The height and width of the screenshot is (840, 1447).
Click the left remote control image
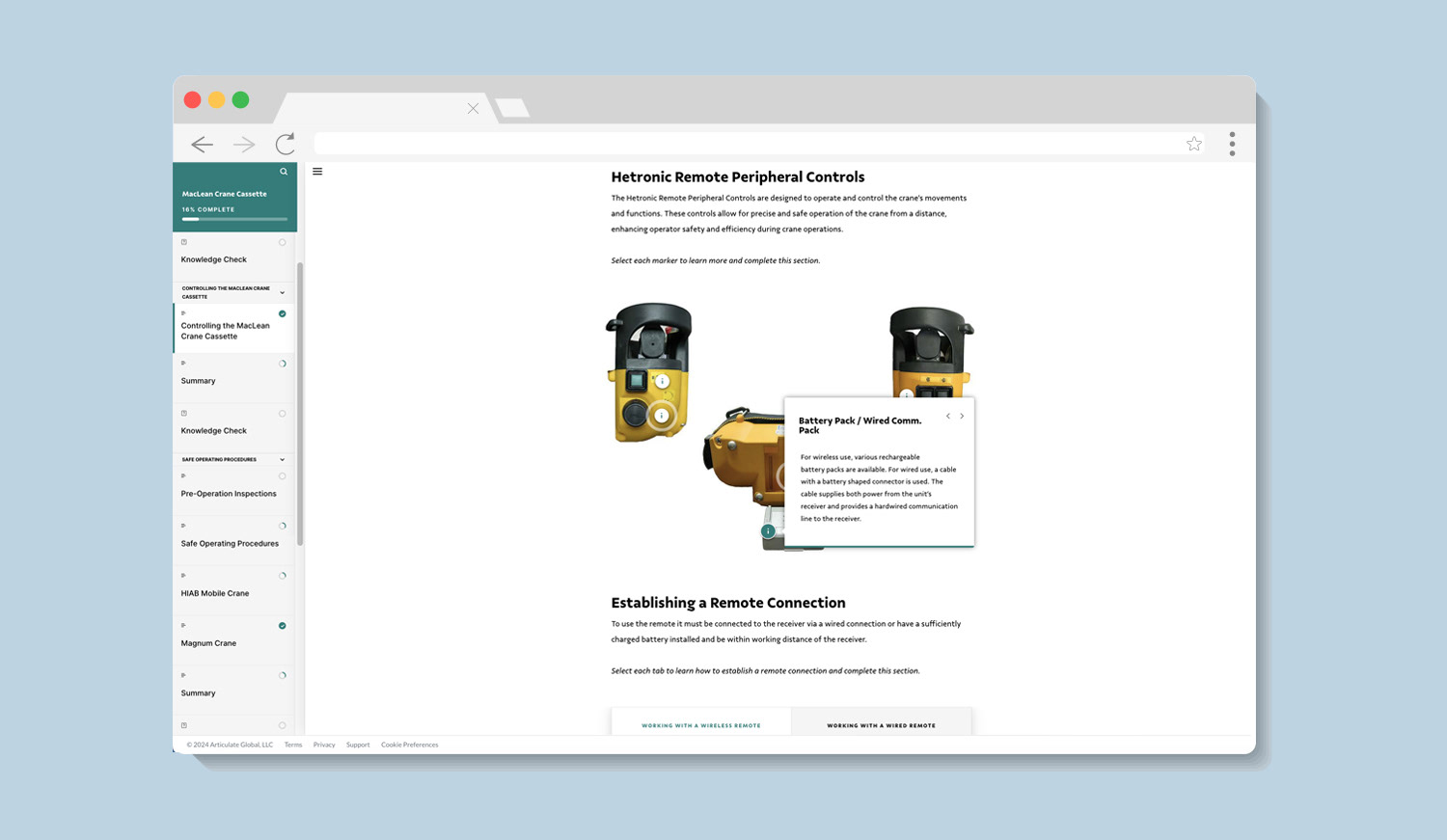[649, 372]
